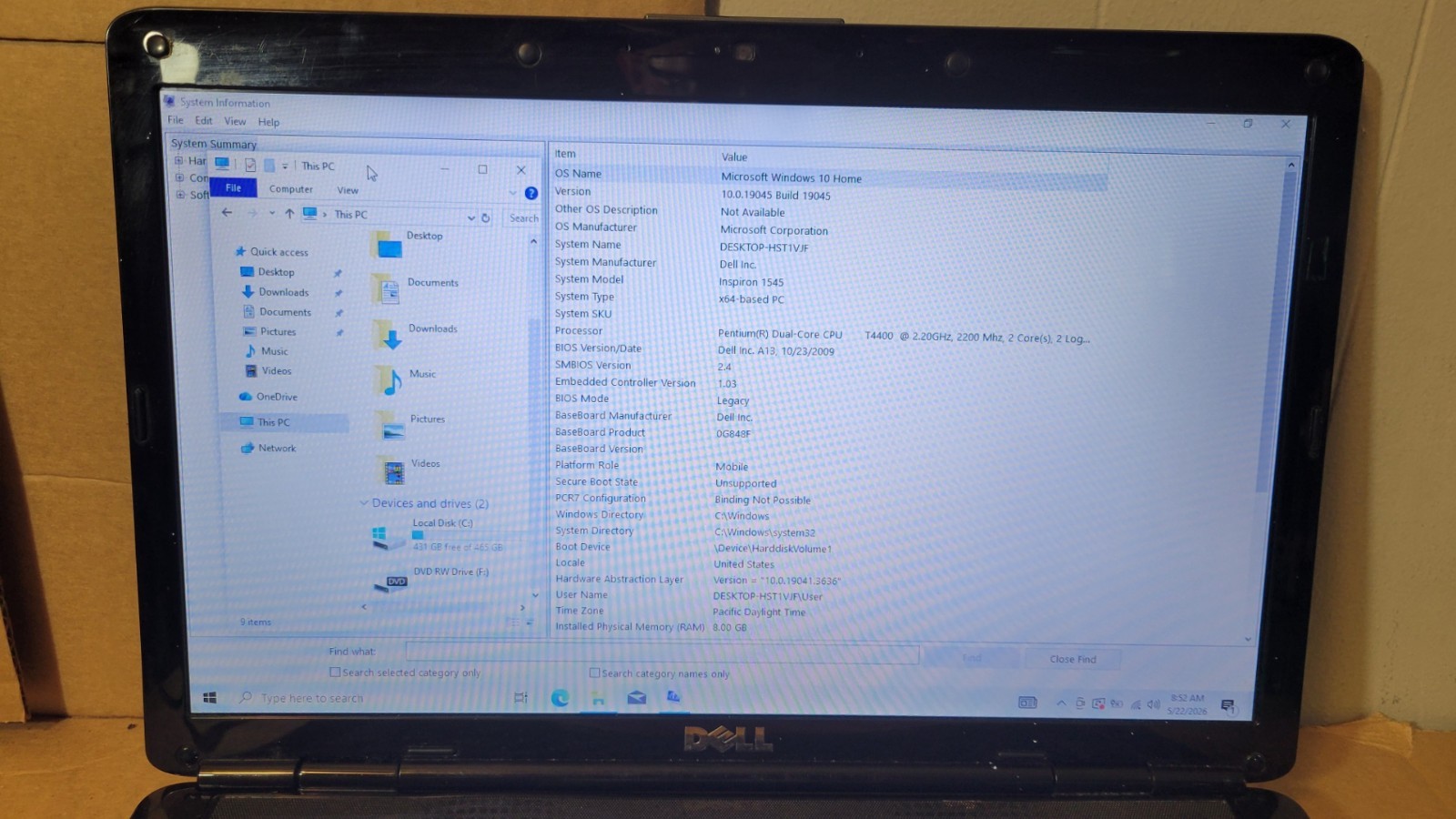The height and width of the screenshot is (819, 1456).
Task: Open the Downloads folder icon in This PC
Action: tap(389, 337)
